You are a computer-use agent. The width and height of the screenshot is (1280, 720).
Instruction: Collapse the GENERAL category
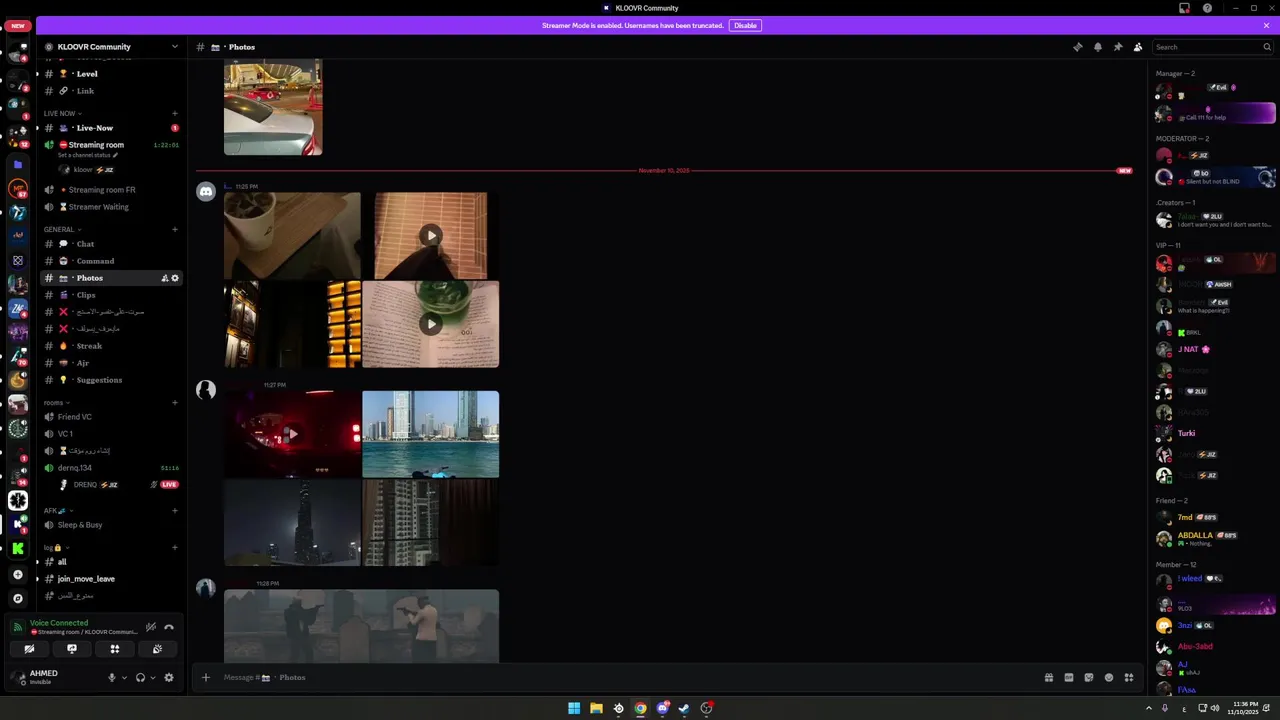[x=62, y=229]
